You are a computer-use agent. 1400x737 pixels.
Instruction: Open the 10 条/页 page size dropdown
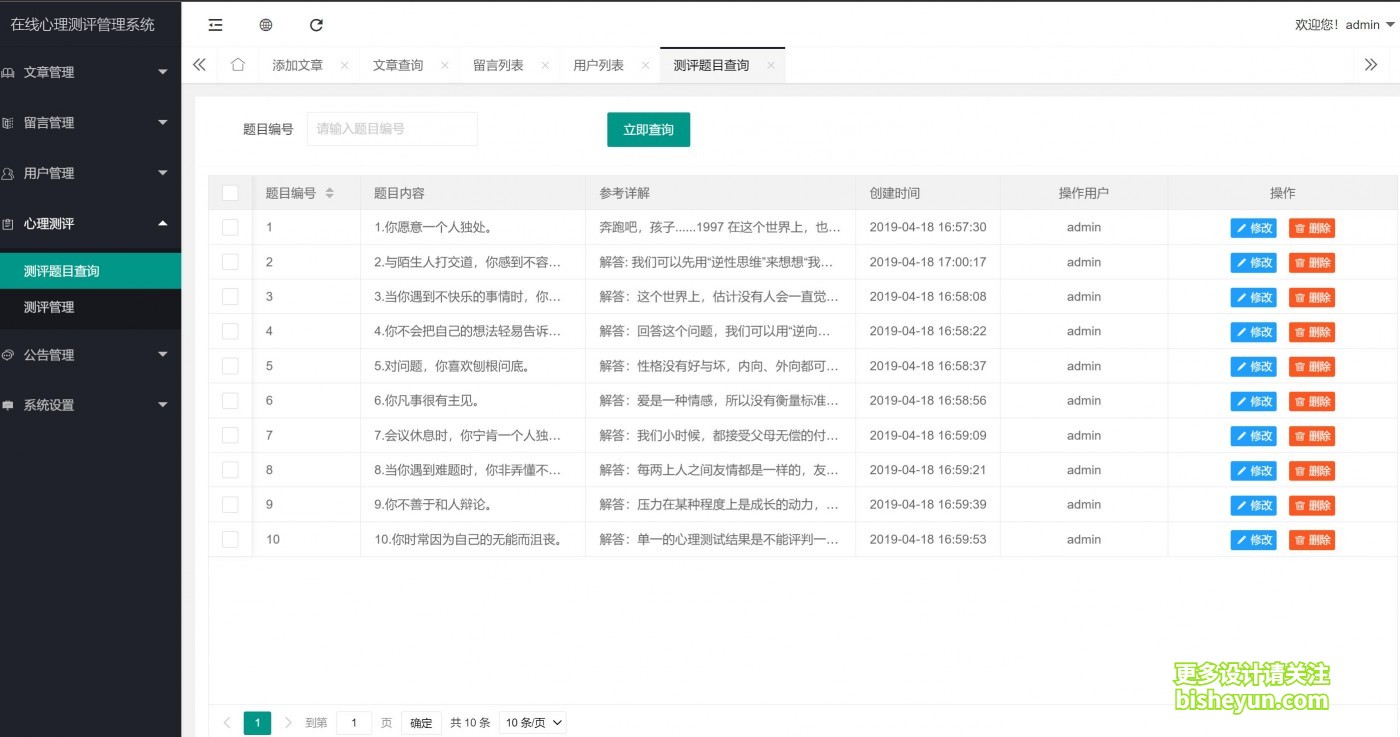[x=532, y=722]
